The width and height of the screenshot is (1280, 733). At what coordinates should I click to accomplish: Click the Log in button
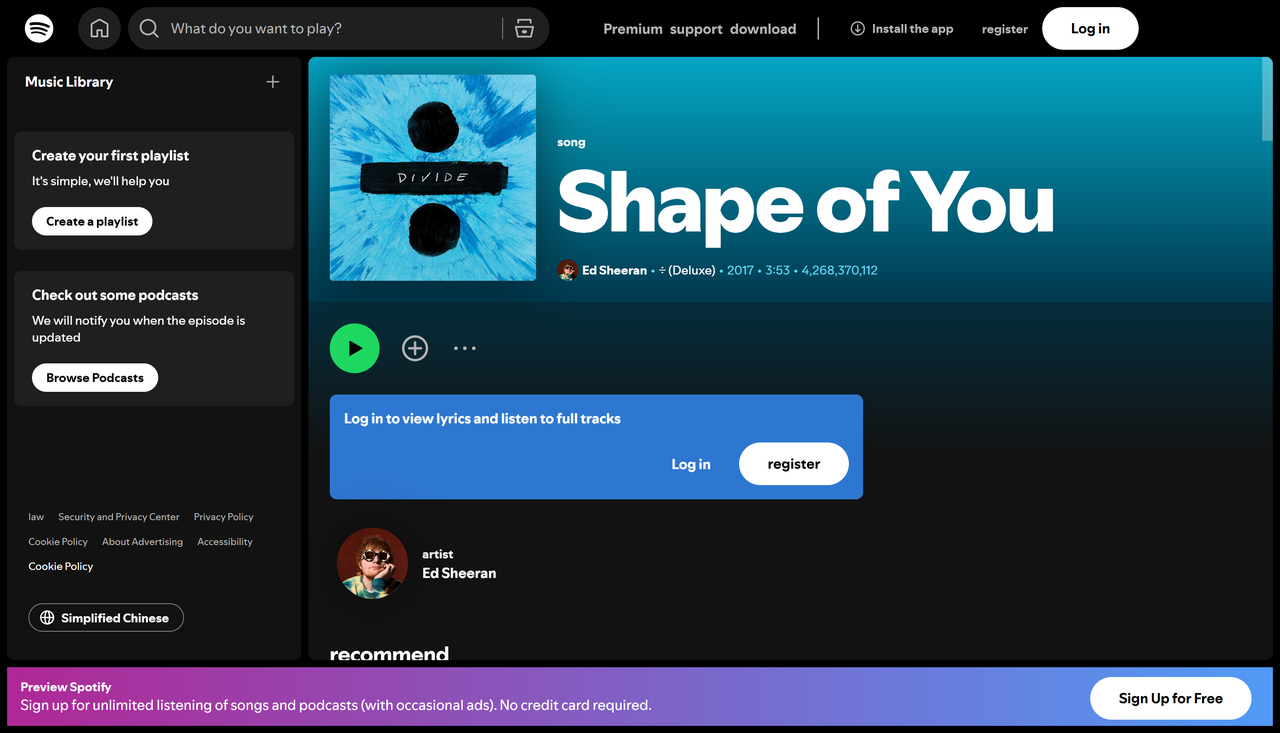1089,28
